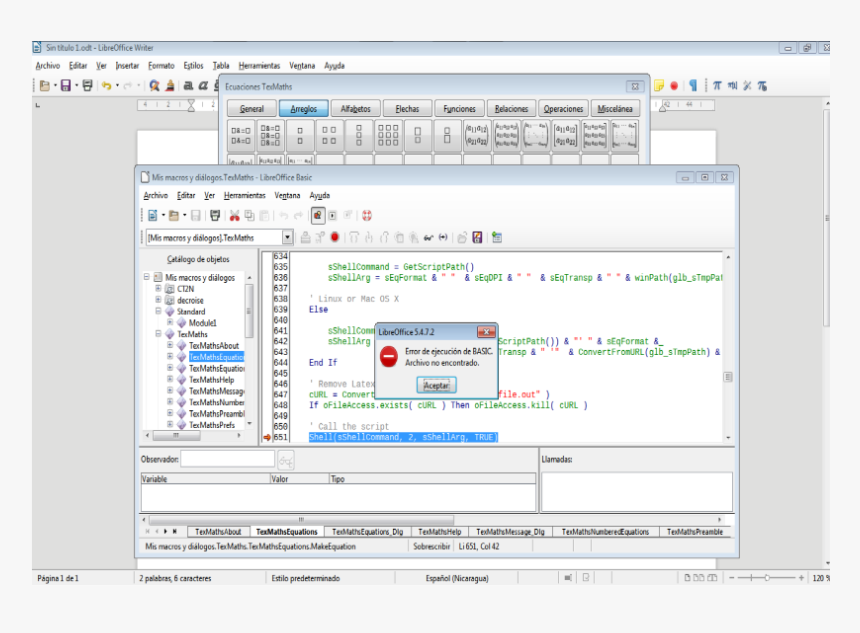Viewport: 860px width, 633px height.
Task: Click Sobrescribir mode in Basic status bar
Action: point(432,546)
